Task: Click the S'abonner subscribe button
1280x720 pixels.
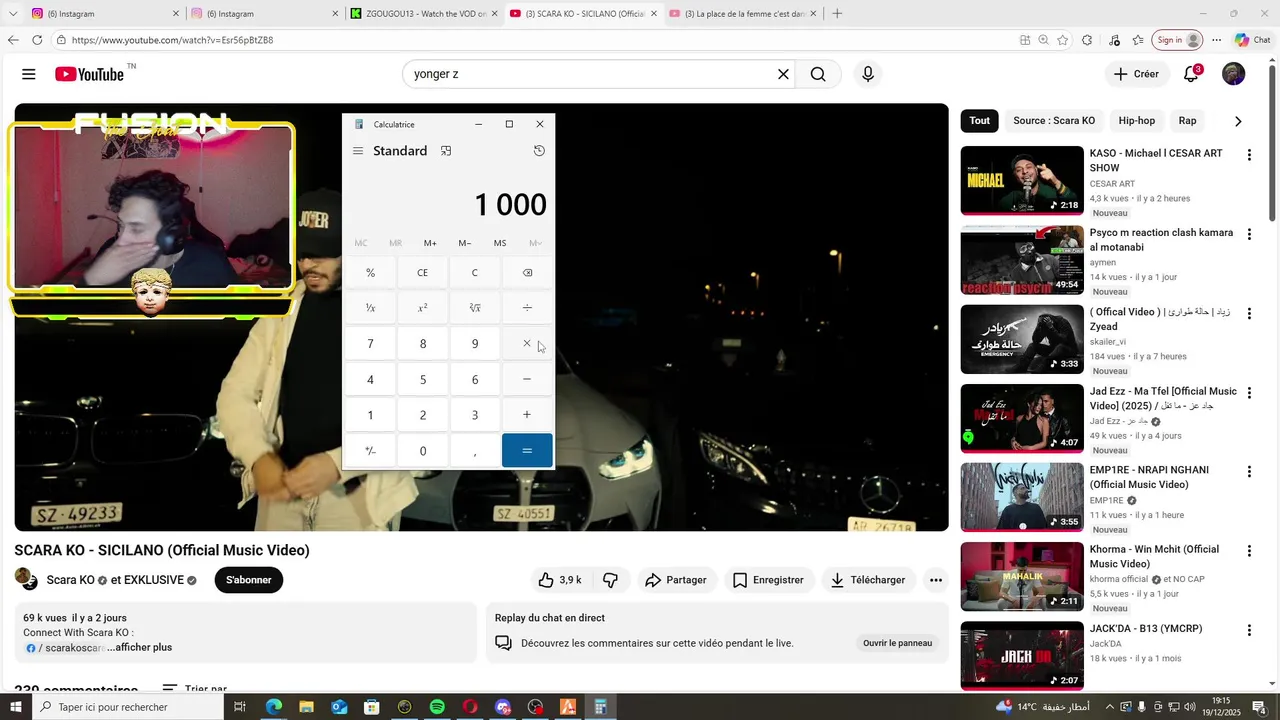Action: pyautogui.click(x=249, y=580)
